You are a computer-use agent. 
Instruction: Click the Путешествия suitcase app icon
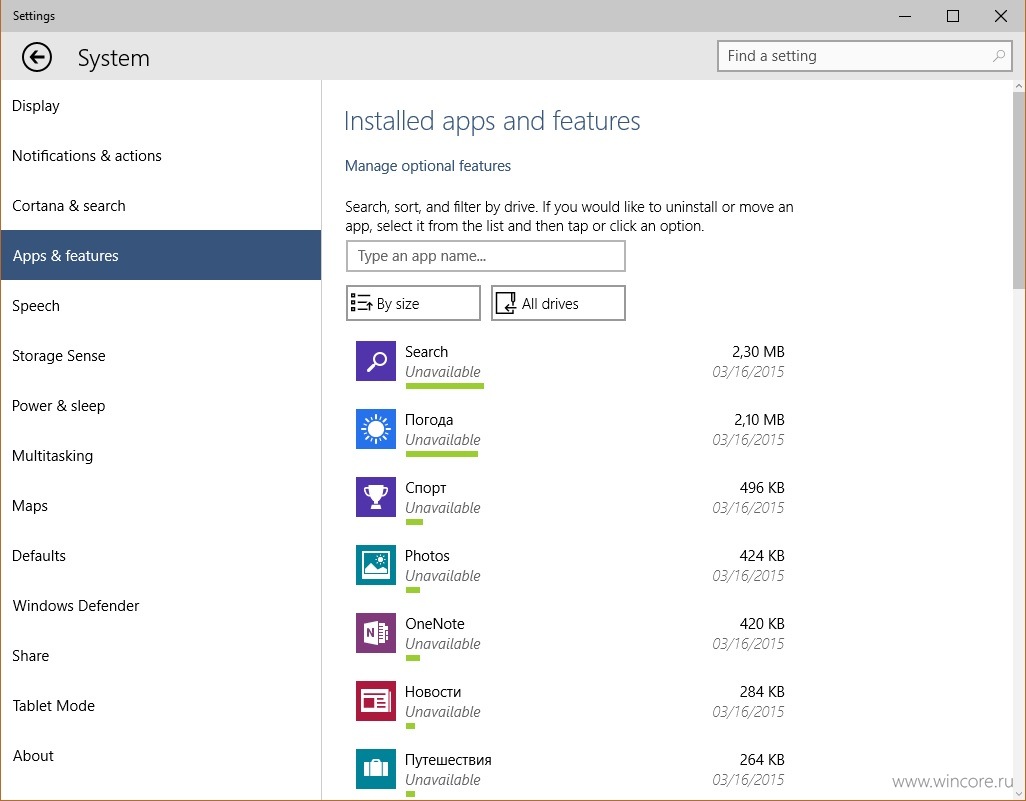click(x=376, y=769)
